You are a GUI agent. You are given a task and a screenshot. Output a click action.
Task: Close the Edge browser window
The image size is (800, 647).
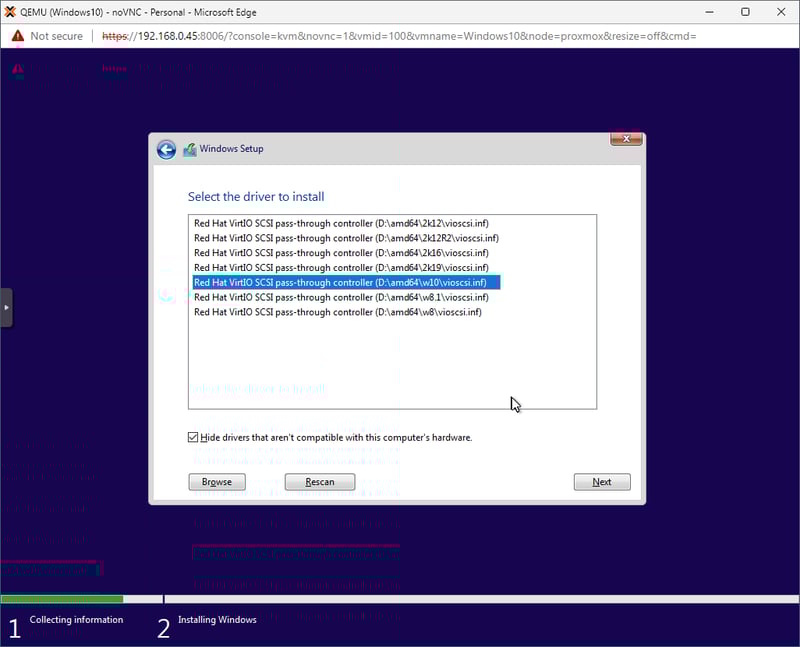pyautogui.click(x=781, y=12)
